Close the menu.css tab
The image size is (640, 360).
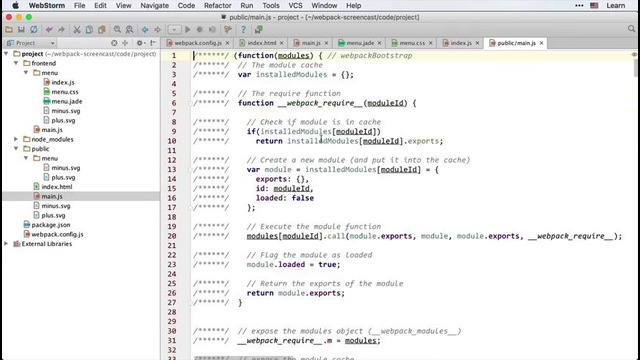(430, 43)
